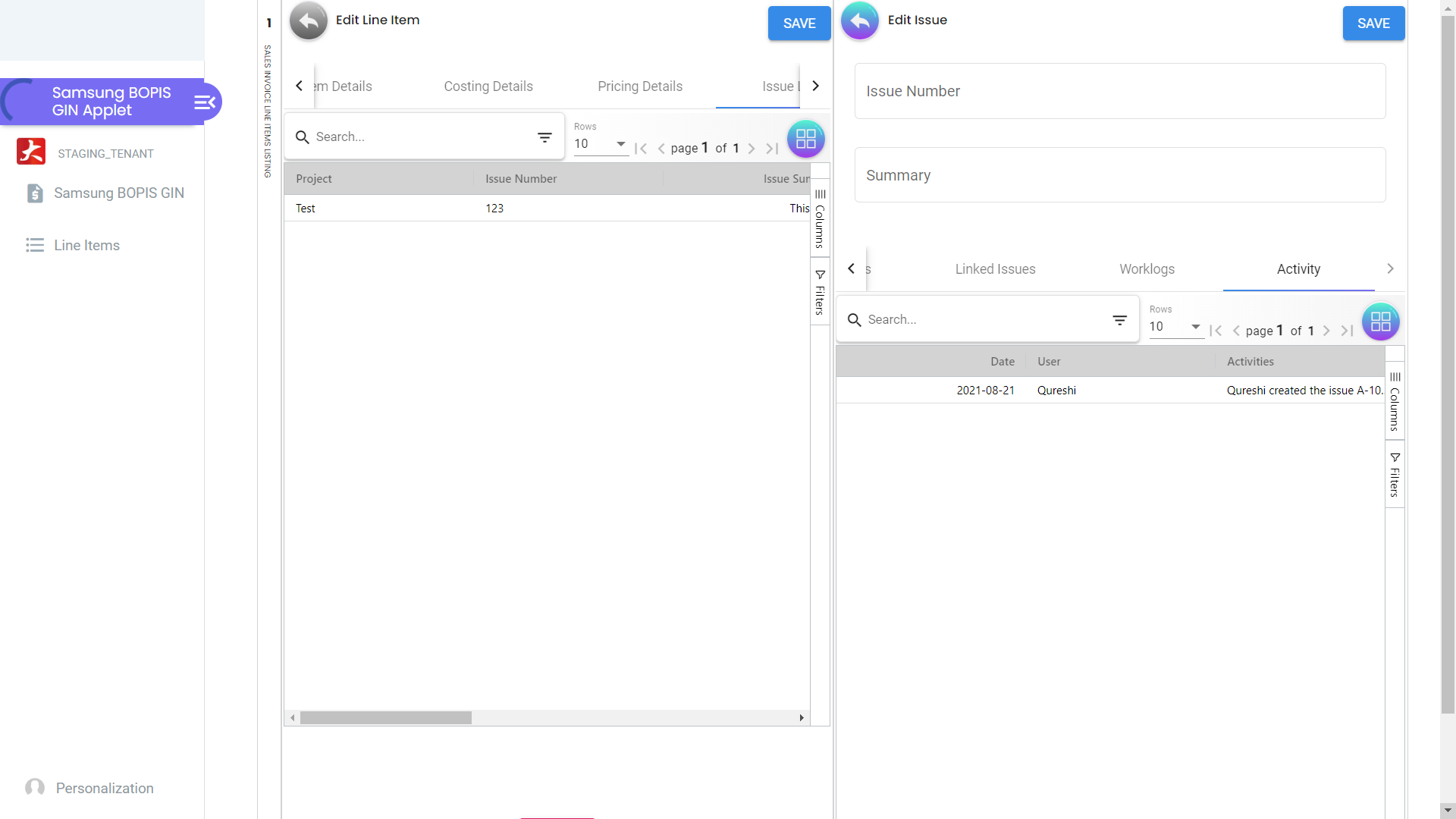Click filter icon in left search box
Screen dimensions: 1456x819
tap(544, 137)
